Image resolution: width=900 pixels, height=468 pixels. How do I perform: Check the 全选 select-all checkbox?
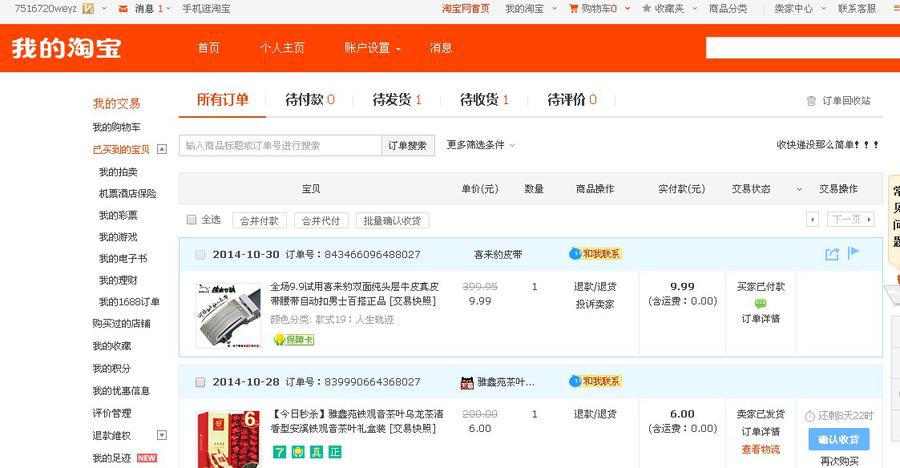pos(192,219)
